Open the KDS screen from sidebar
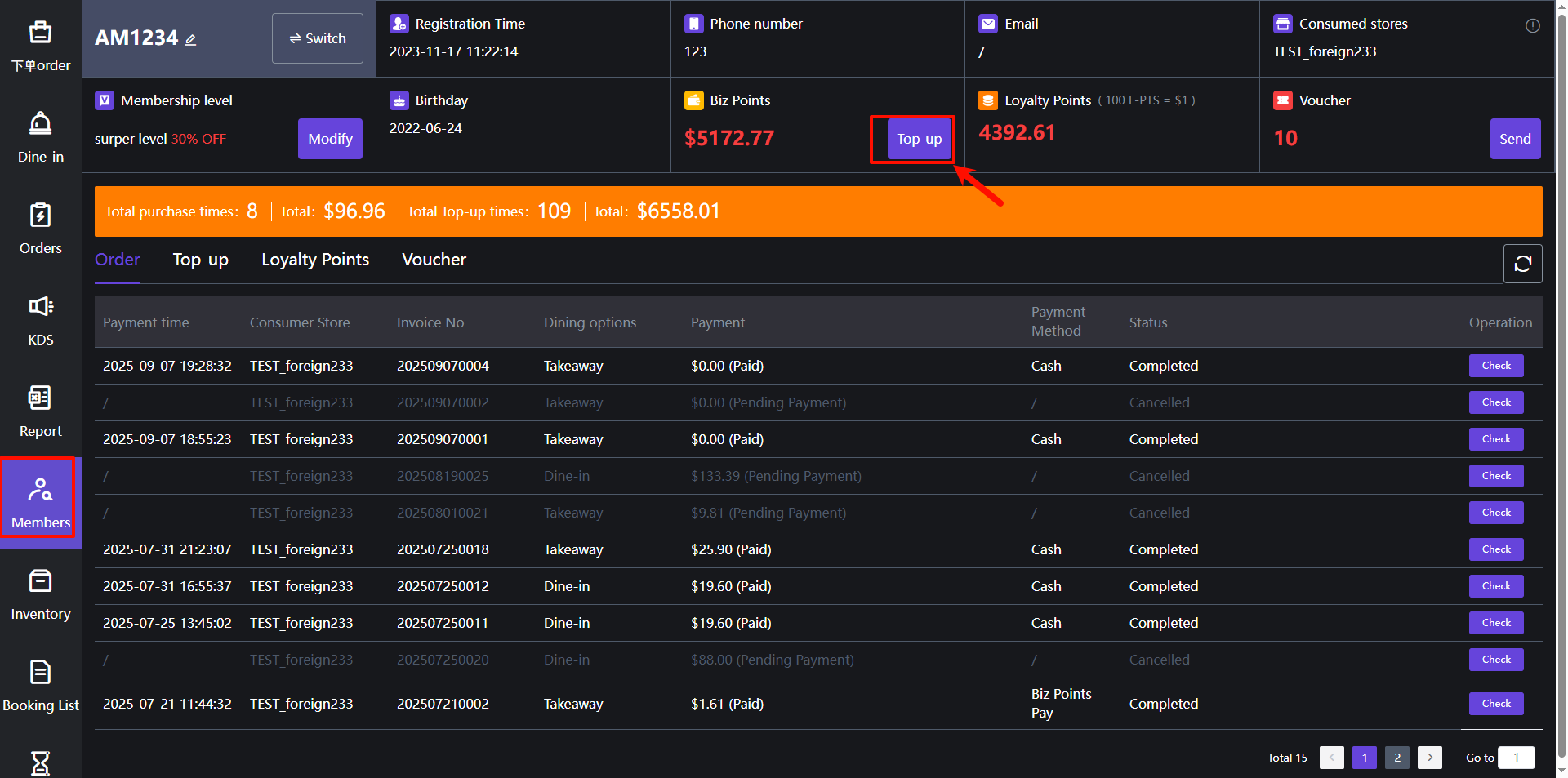This screenshot has width=1568, height=778. (x=40, y=320)
